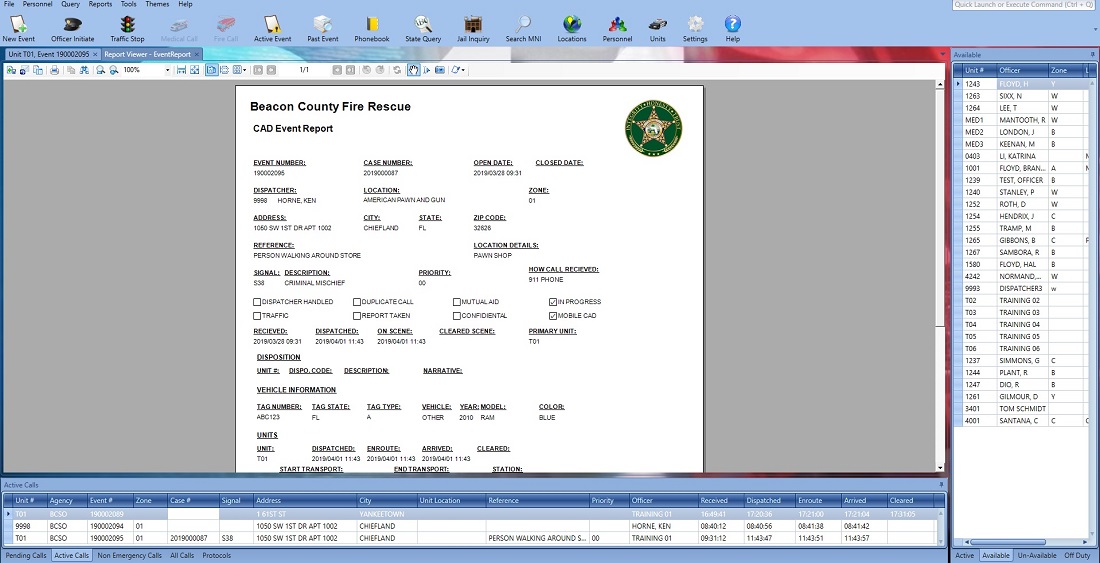Open the Reports menu
Screen dimensions: 1100x563
tap(100, 5)
